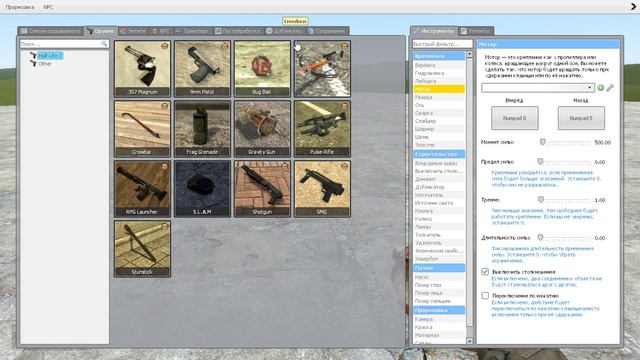Switch to the Инструменты tab
Screen dimensions: 640x360
(434, 31)
